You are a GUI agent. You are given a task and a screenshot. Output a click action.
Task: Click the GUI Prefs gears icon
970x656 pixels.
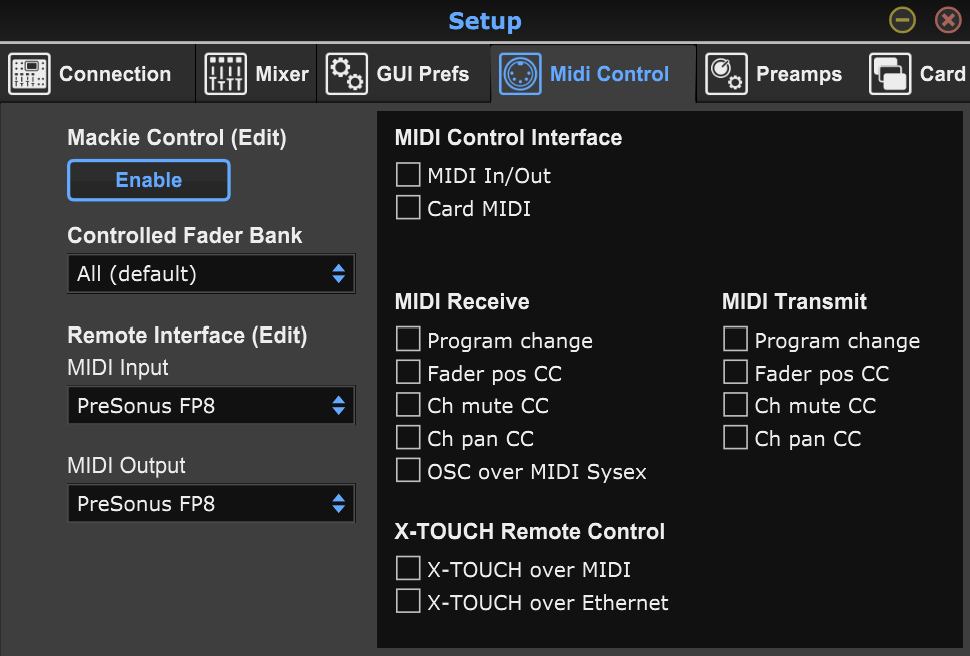click(347, 74)
